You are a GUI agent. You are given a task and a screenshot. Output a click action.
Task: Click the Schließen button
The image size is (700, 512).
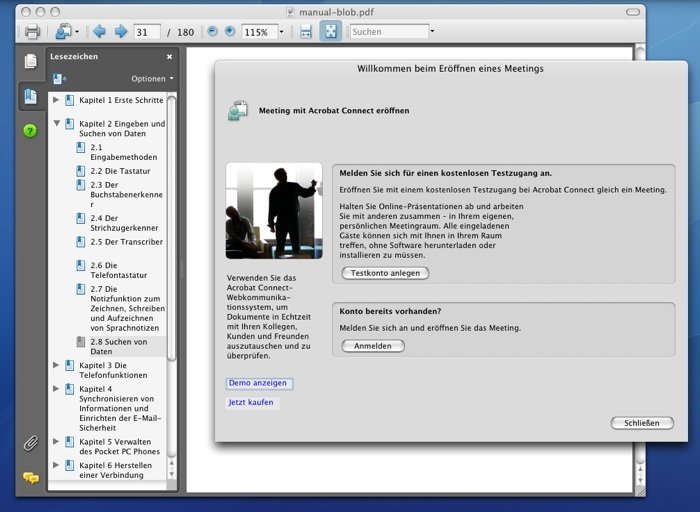click(x=642, y=423)
